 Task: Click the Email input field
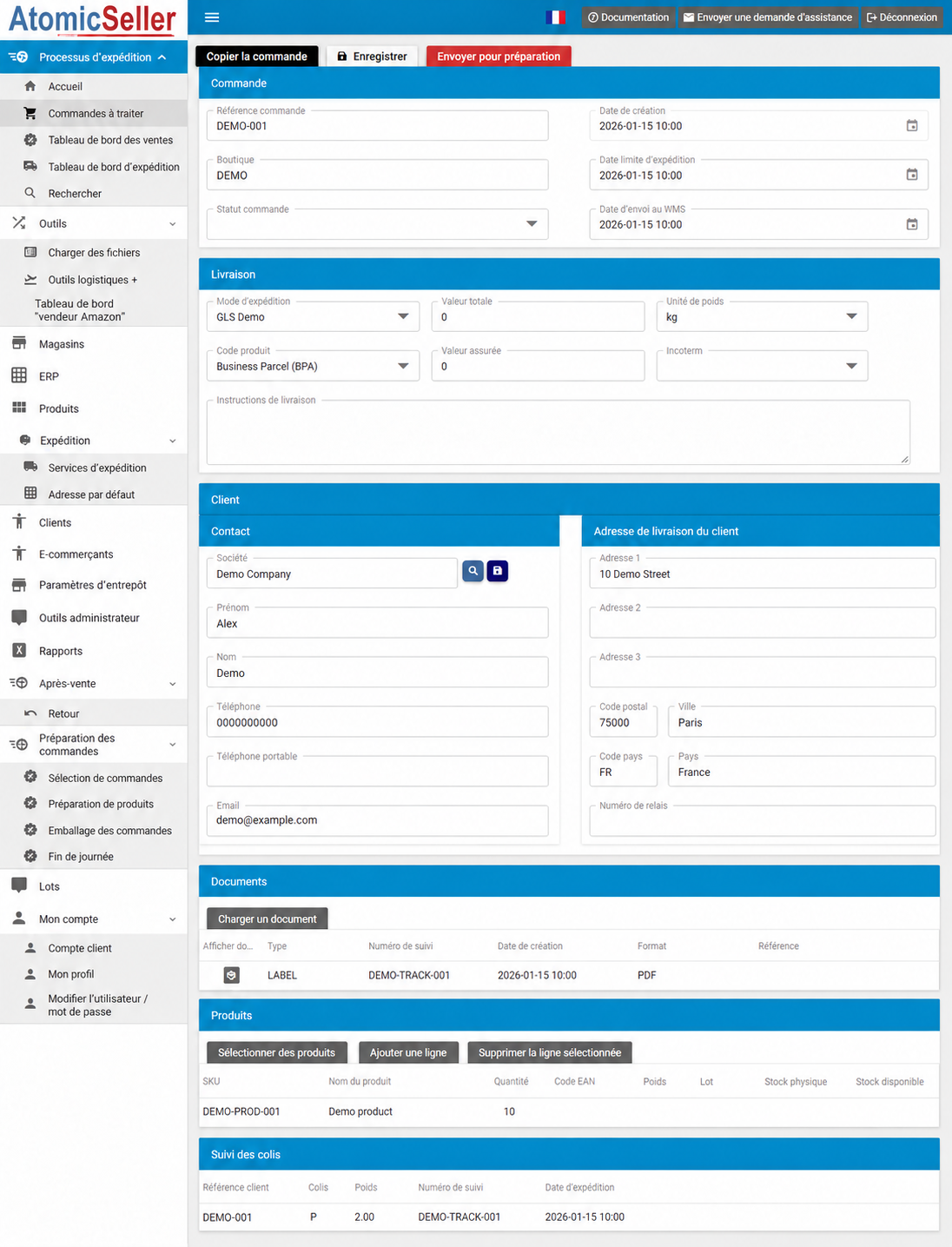(377, 820)
